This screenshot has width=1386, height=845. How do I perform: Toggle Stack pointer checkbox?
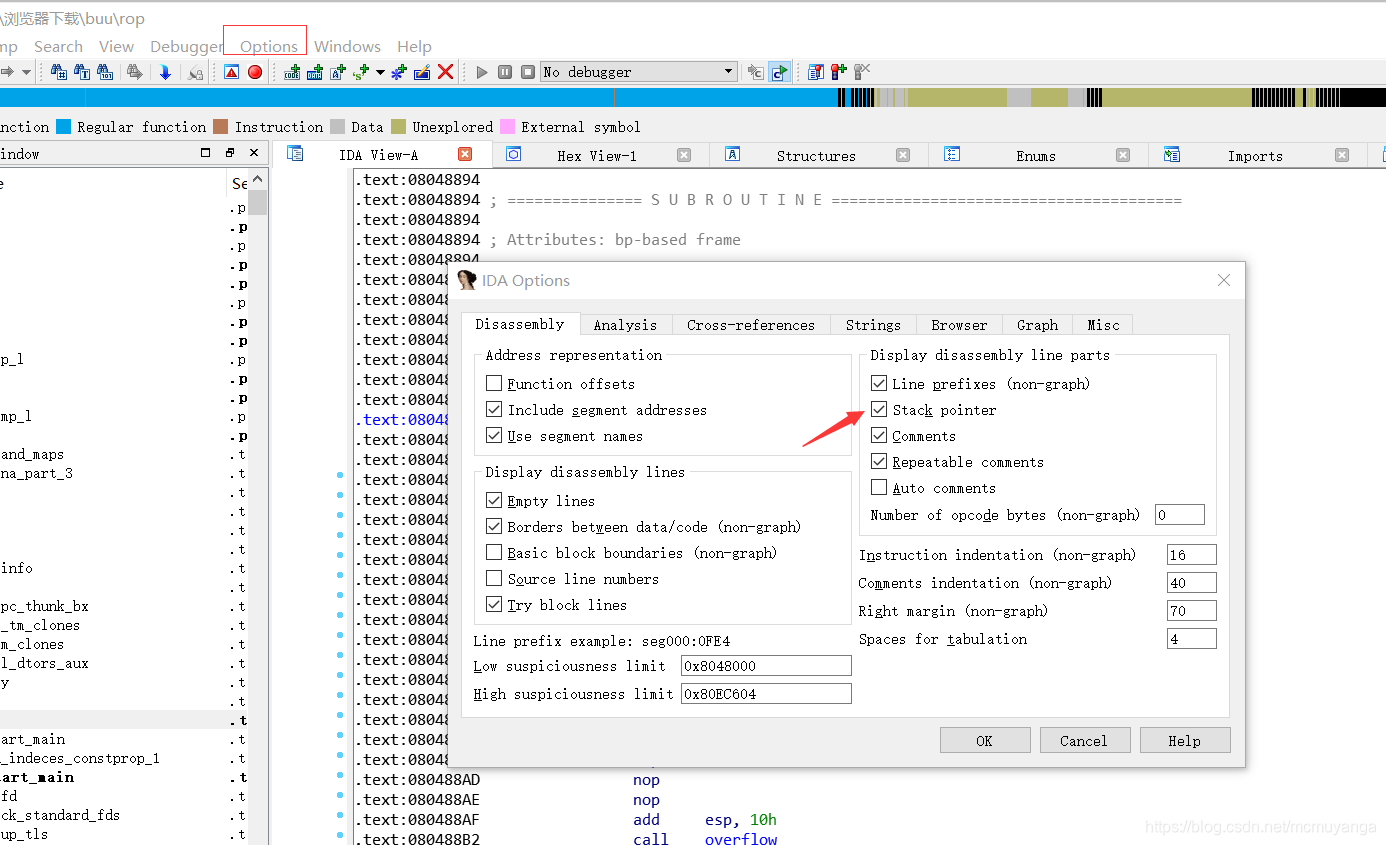tap(879, 409)
